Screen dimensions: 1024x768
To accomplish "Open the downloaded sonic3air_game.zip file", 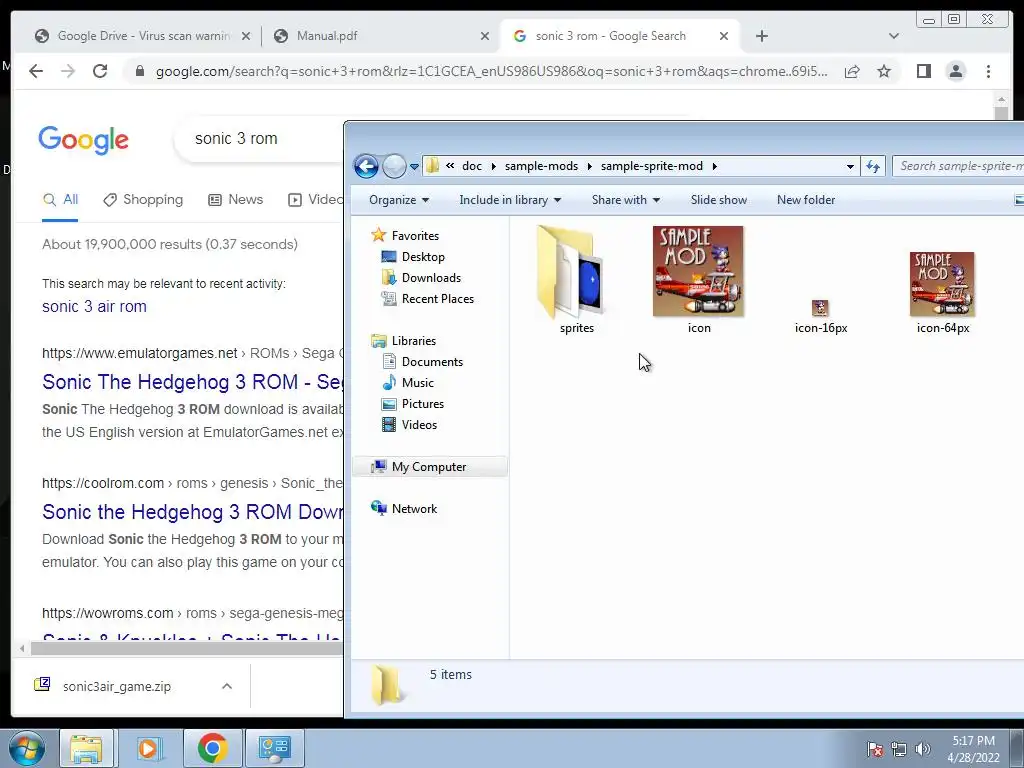I will [x=116, y=686].
